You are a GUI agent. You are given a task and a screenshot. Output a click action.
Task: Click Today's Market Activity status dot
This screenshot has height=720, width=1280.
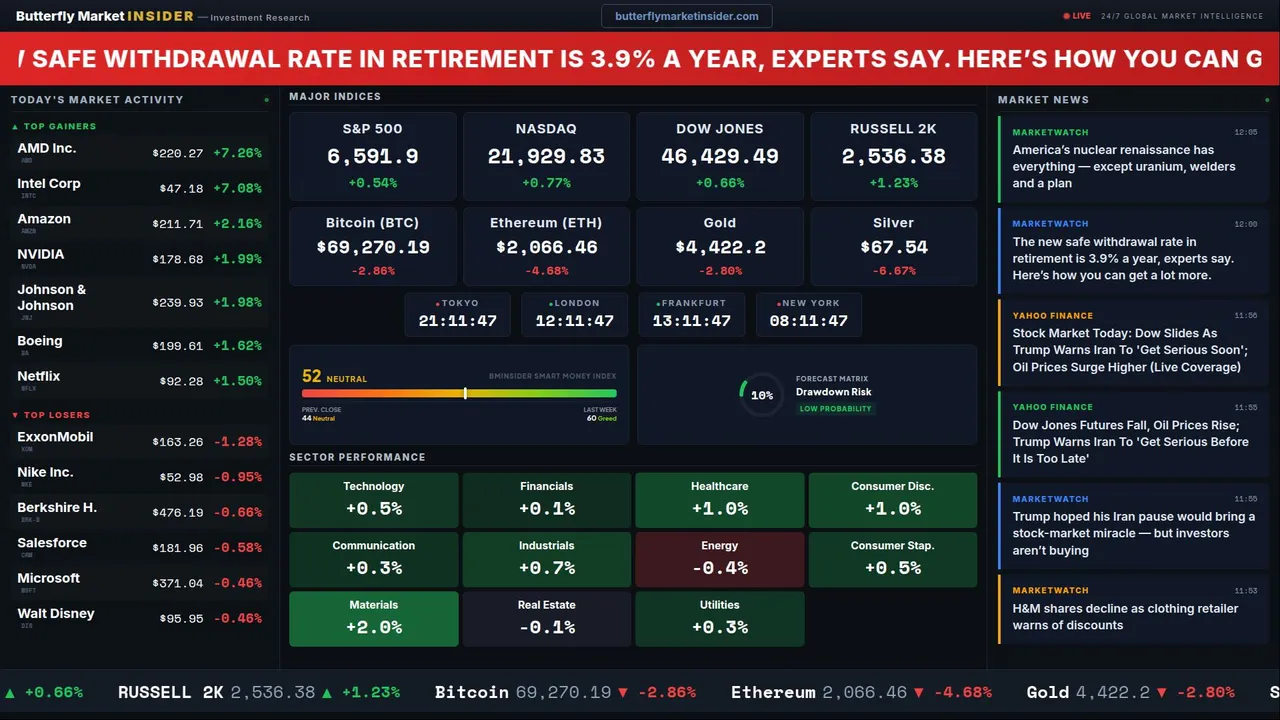266,100
